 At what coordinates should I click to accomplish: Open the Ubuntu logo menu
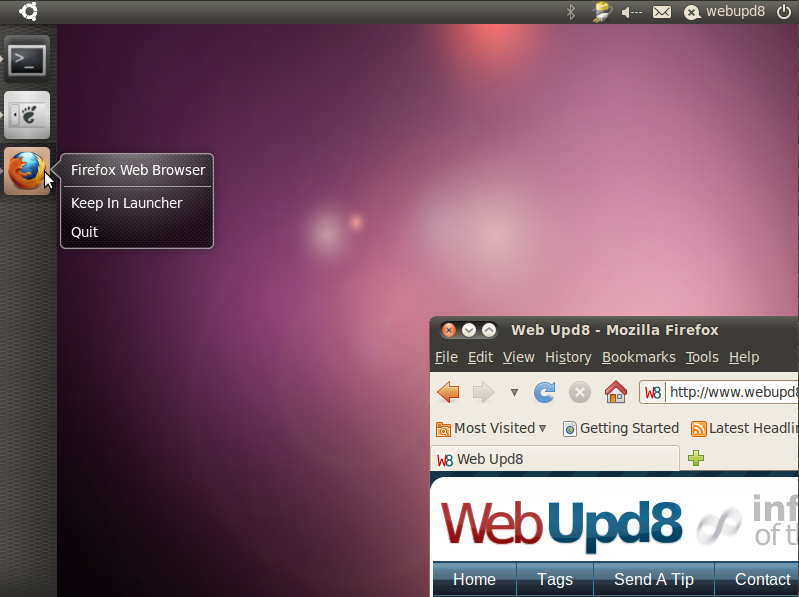coord(29,11)
